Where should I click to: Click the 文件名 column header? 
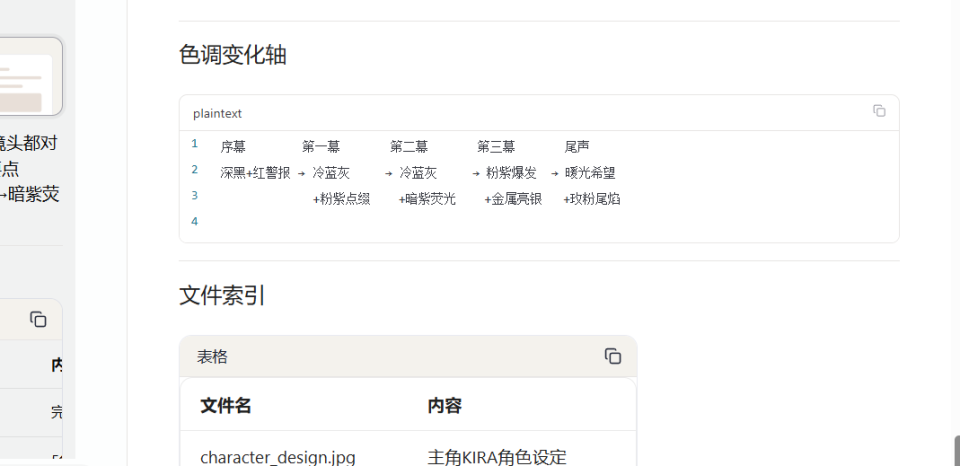(x=225, y=405)
